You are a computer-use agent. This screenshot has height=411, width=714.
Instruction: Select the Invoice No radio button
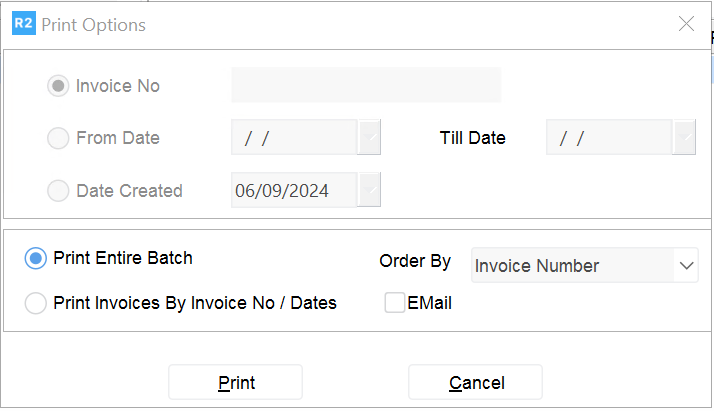coord(59,86)
